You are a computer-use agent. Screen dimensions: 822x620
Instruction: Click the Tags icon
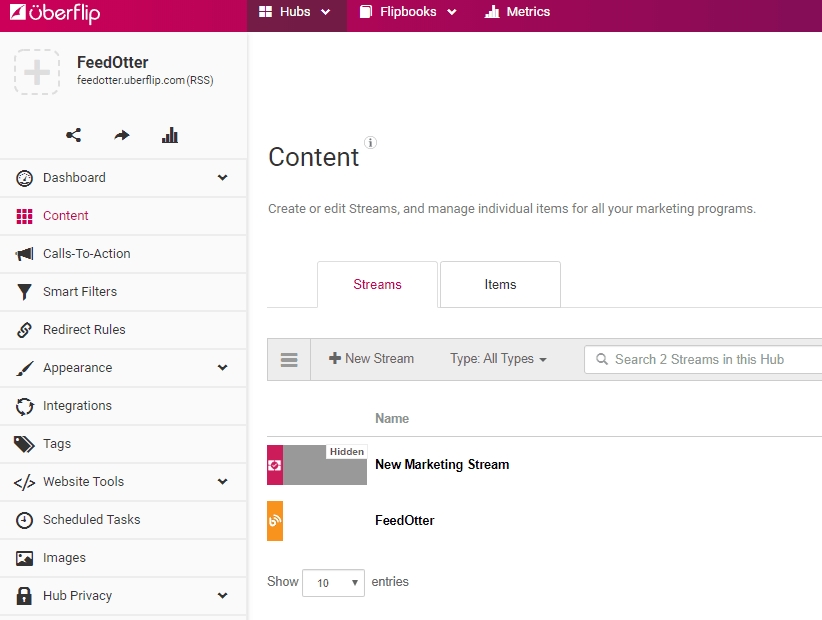[x=24, y=444]
